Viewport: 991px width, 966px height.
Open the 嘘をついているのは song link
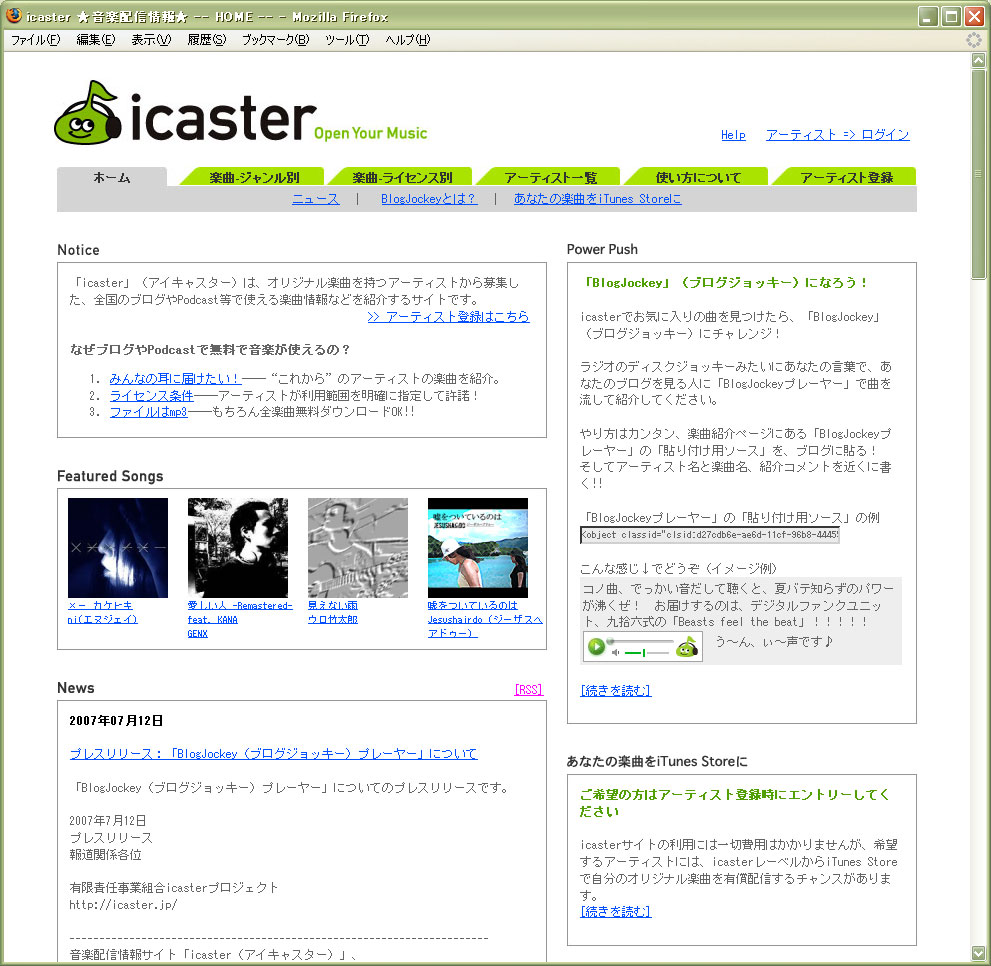(472, 606)
